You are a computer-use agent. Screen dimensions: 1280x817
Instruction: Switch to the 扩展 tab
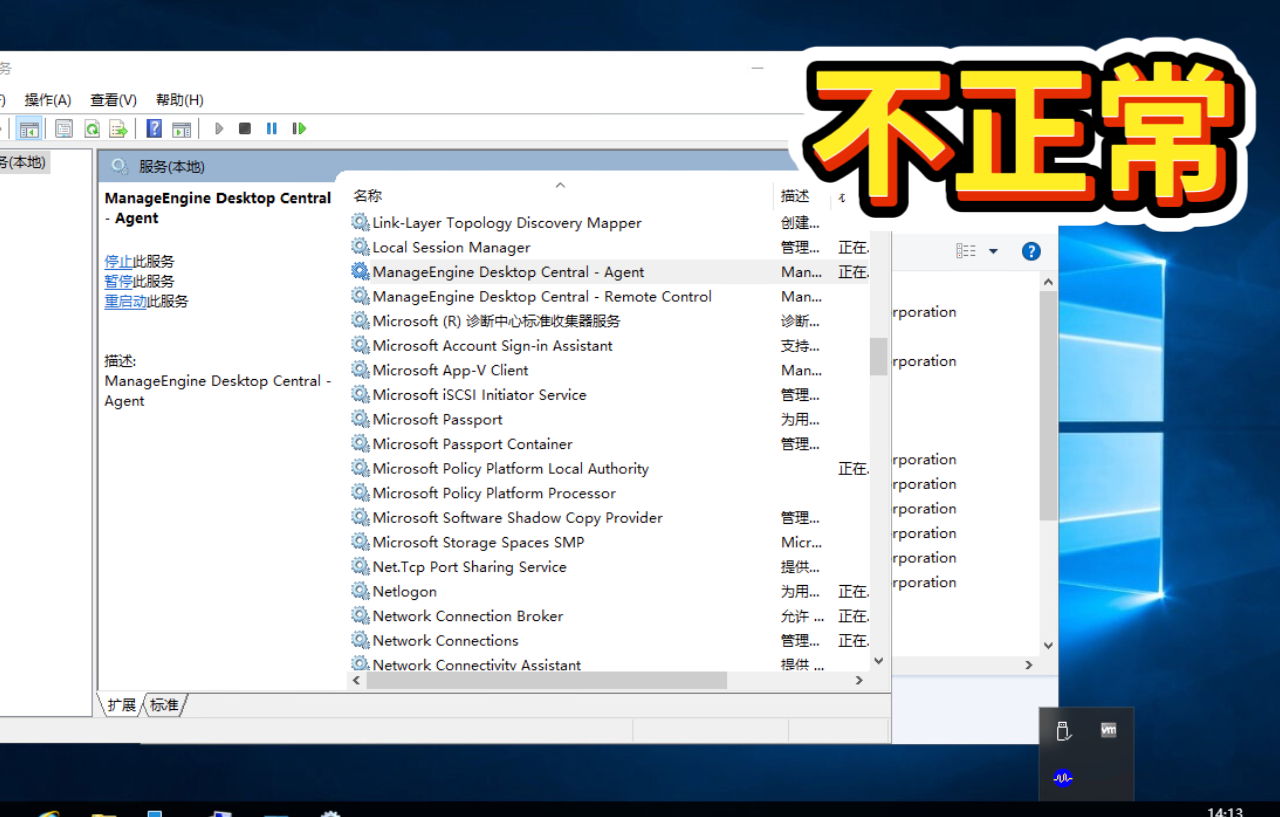[x=121, y=705]
